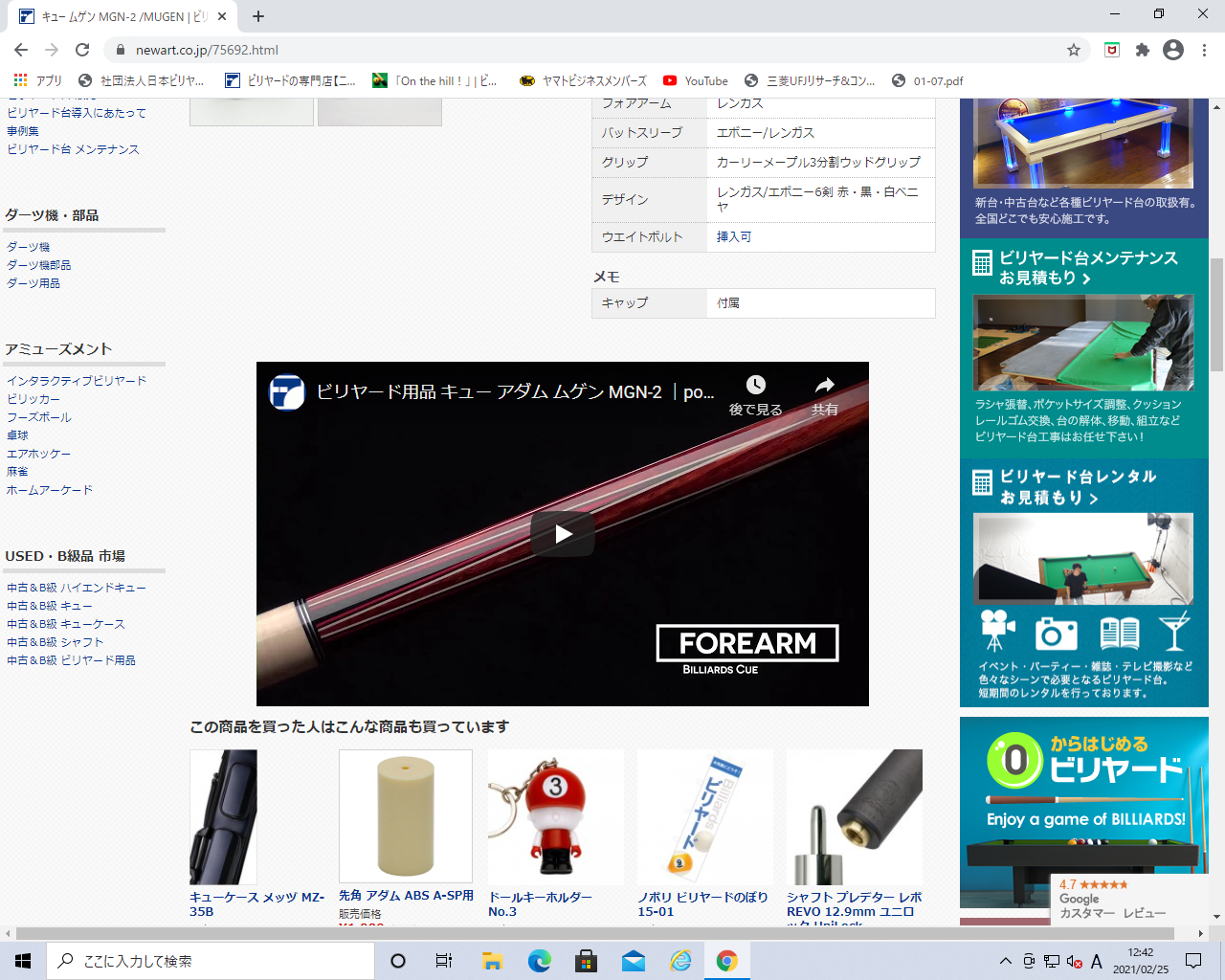Open 中古&B級 シャフト link
The image size is (1225, 980).
(x=56, y=642)
